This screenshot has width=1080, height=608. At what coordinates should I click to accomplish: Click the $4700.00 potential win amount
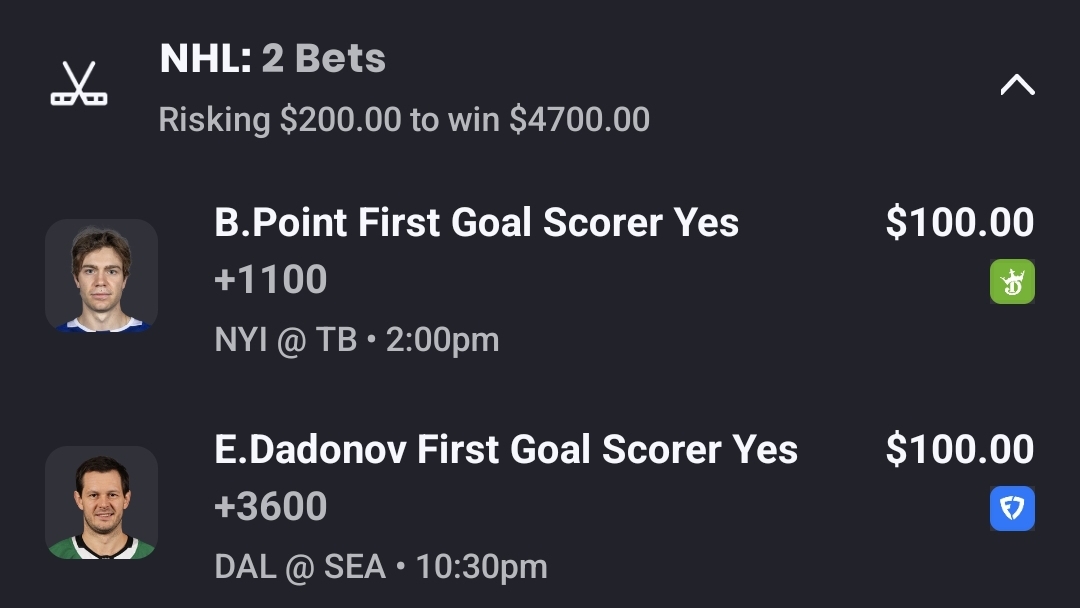pos(579,120)
